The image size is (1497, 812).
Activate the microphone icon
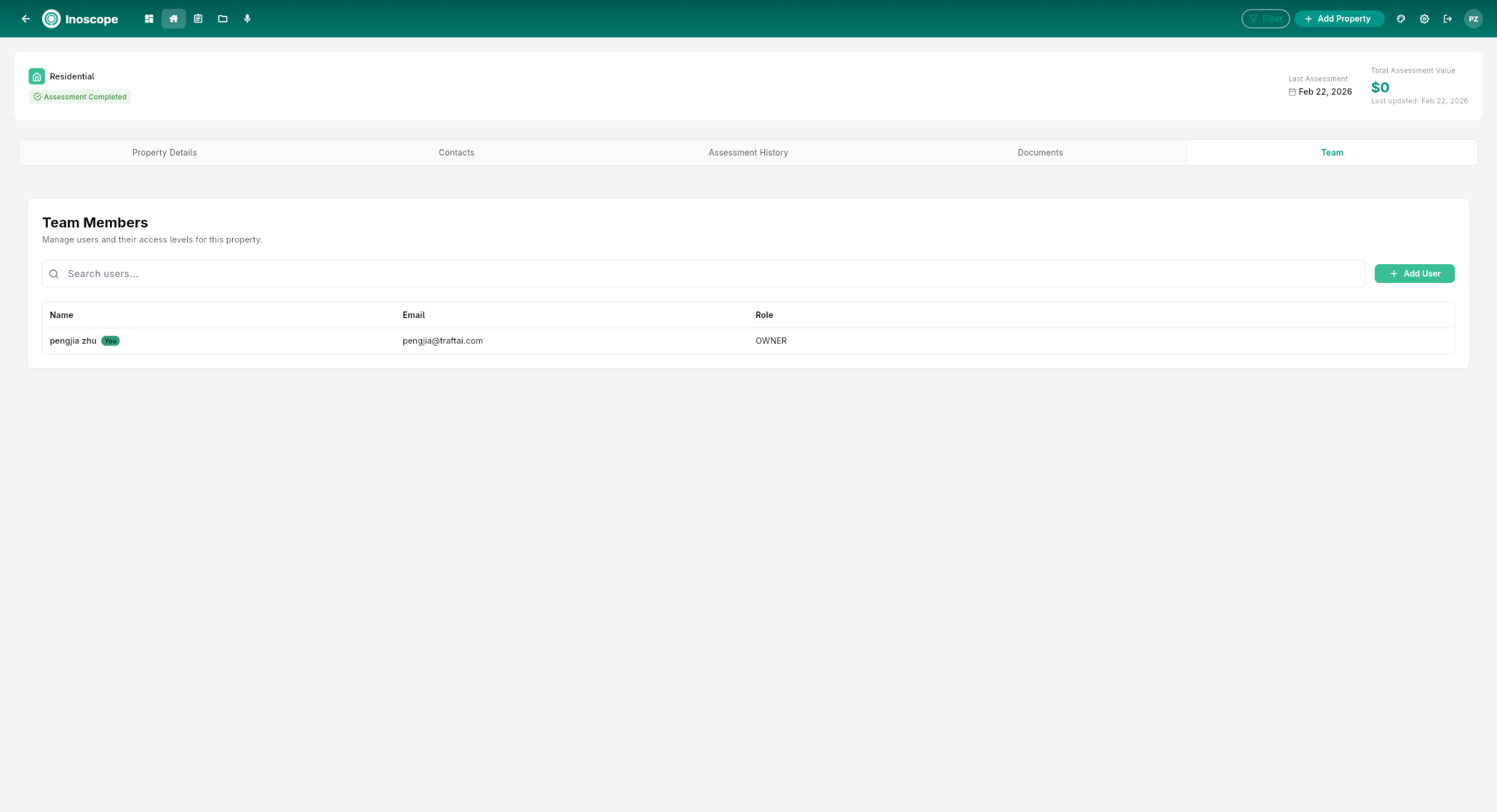point(247,18)
